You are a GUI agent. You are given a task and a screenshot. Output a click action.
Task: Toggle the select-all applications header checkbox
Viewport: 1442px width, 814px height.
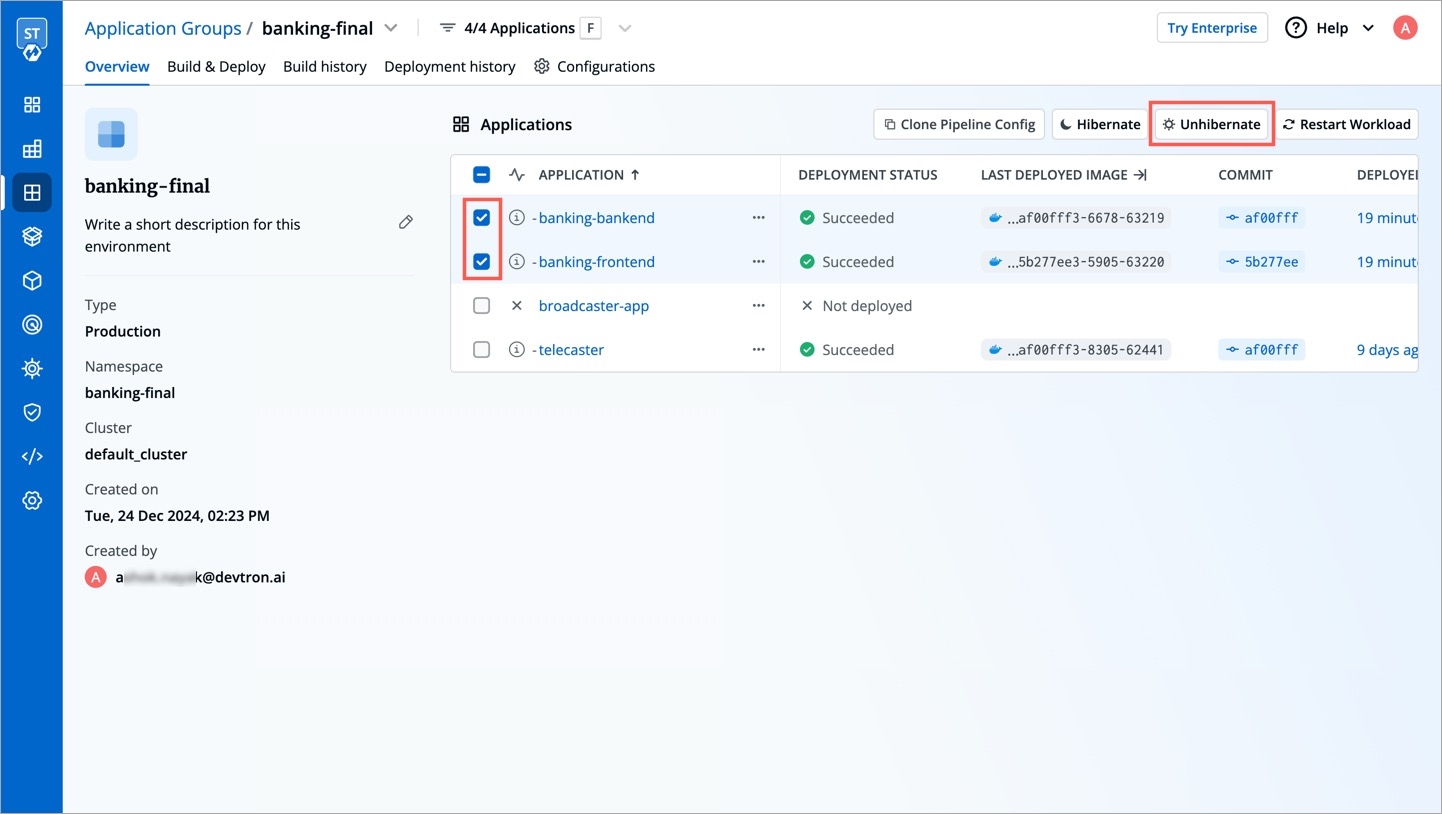point(481,175)
